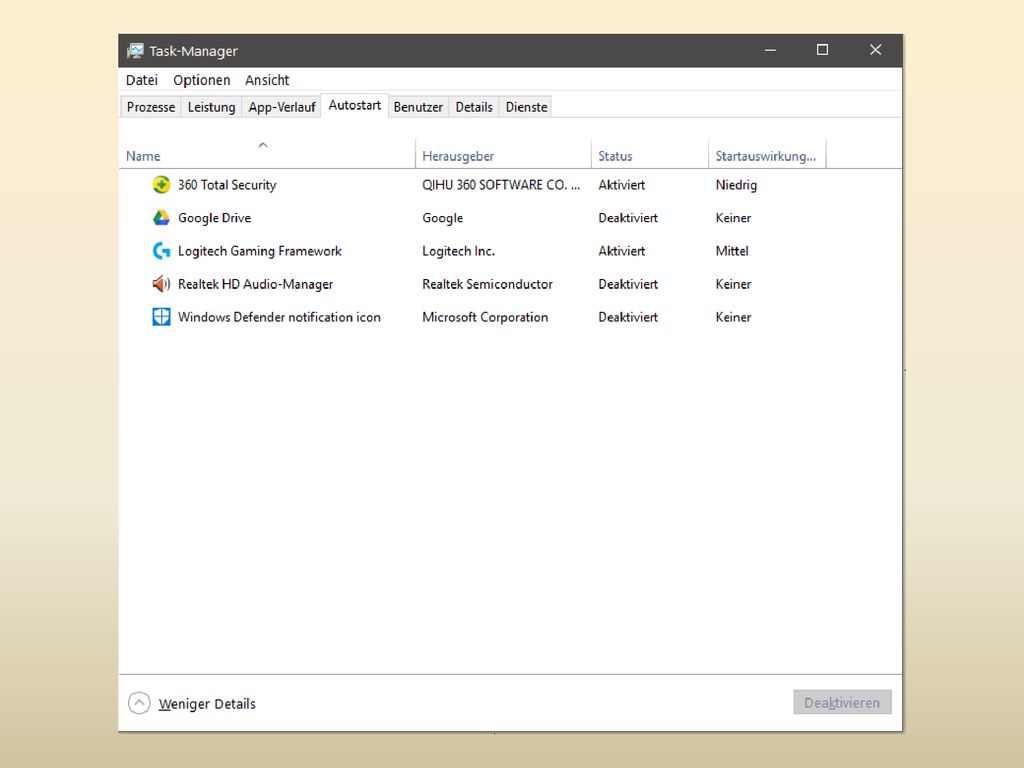This screenshot has width=1024, height=768.
Task: Click the Windows Defender shield icon
Action: pos(161,317)
